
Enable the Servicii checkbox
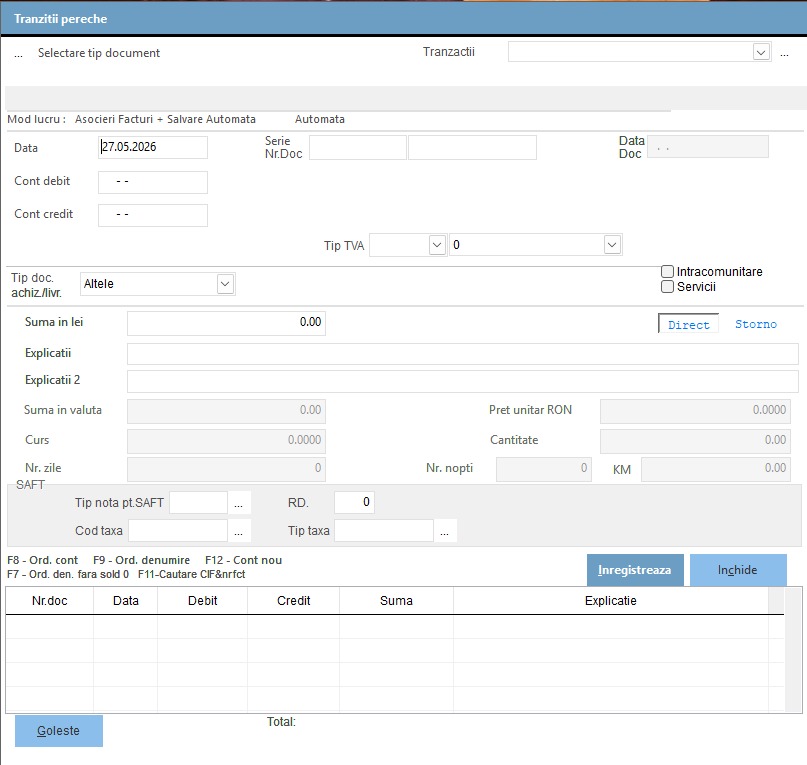667,287
